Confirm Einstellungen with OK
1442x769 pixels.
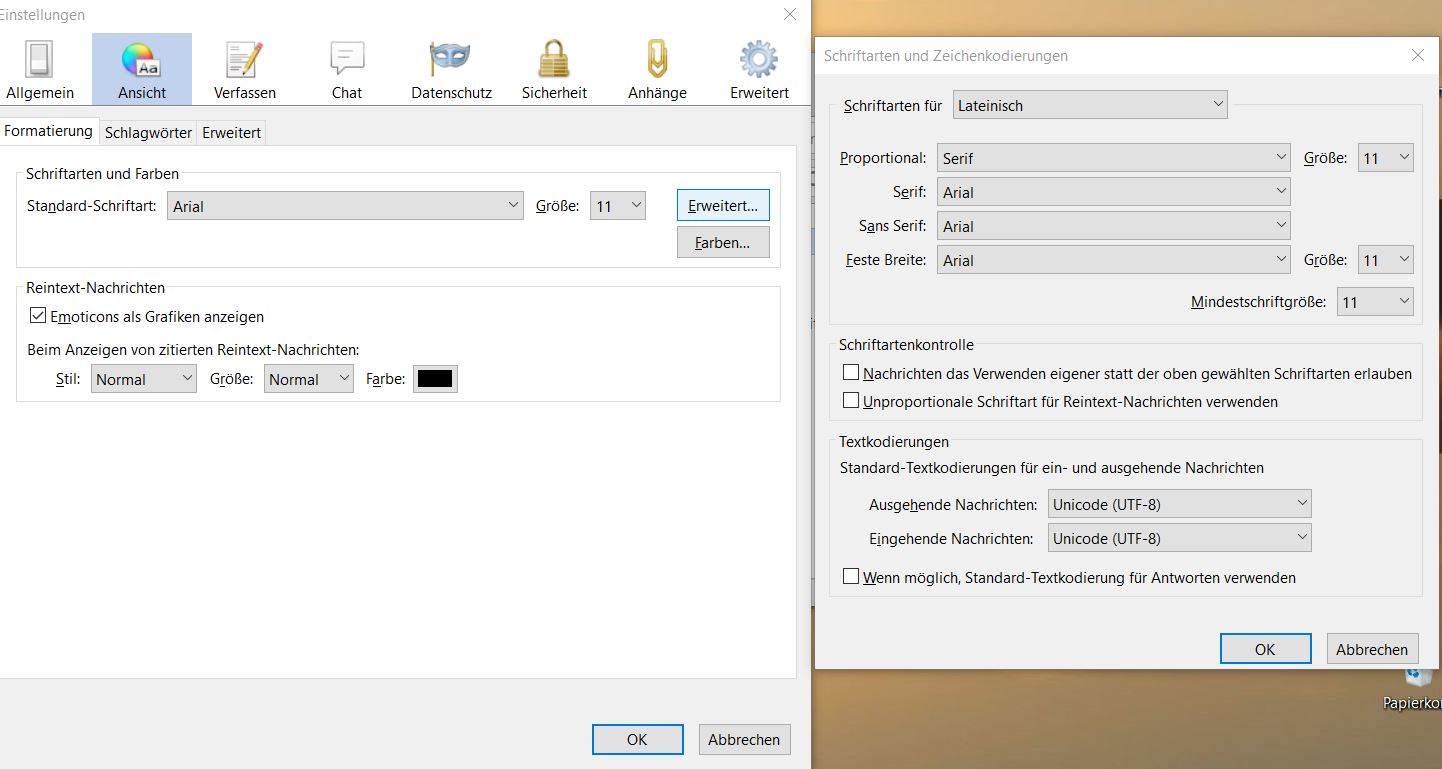click(637, 739)
